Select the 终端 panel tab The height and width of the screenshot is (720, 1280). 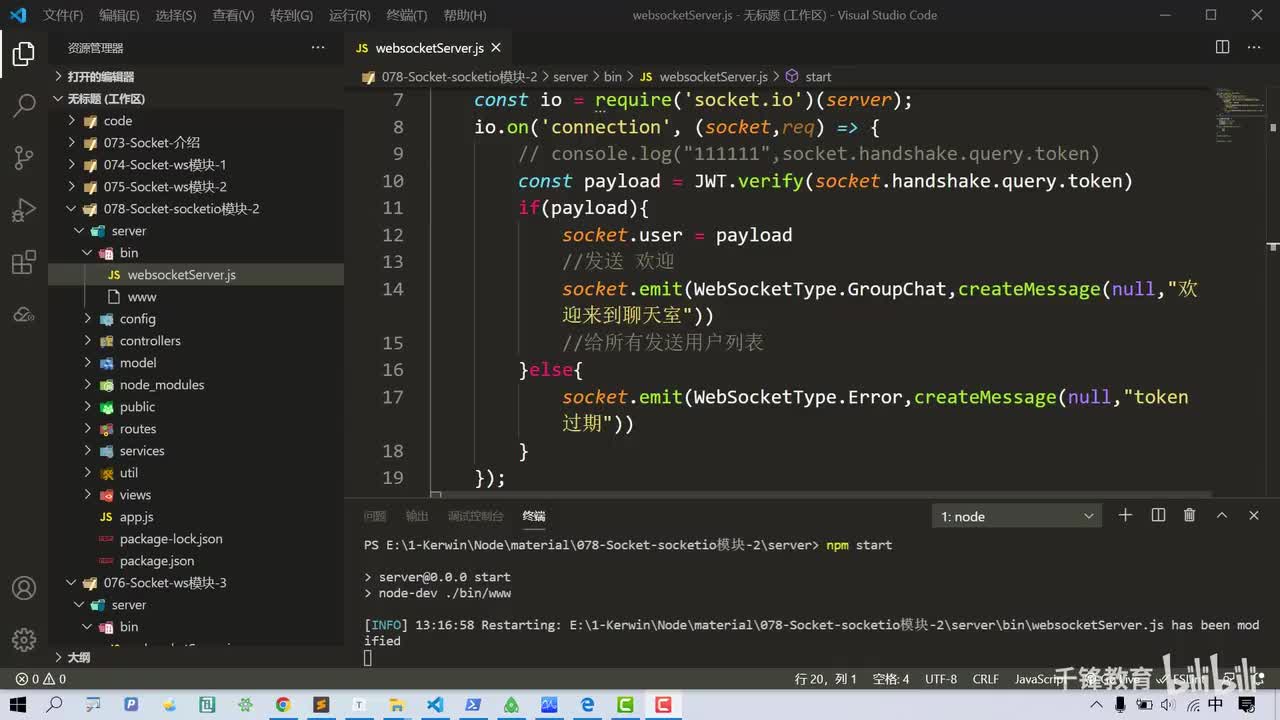534,516
